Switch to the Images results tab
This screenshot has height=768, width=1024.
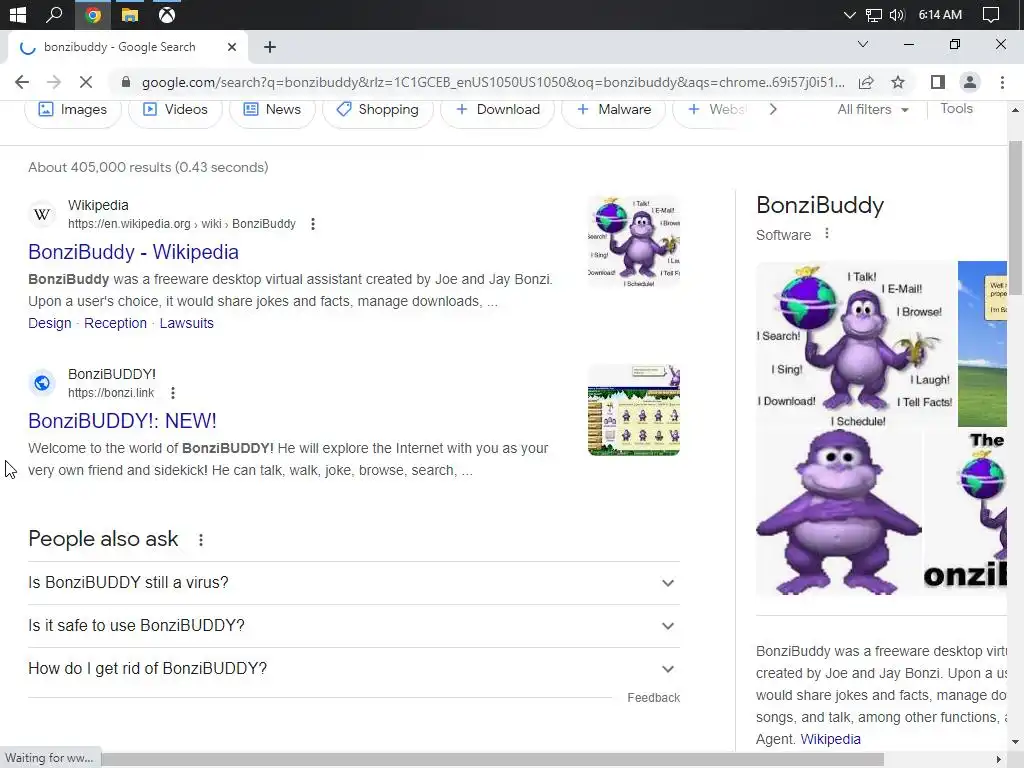(72, 110)
